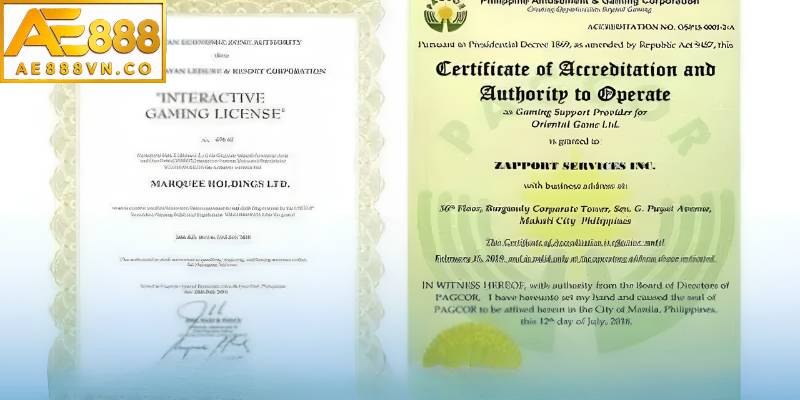Click "Certificate of Accreditation and" title line
800x400 pixels.
tap(575, 70)
